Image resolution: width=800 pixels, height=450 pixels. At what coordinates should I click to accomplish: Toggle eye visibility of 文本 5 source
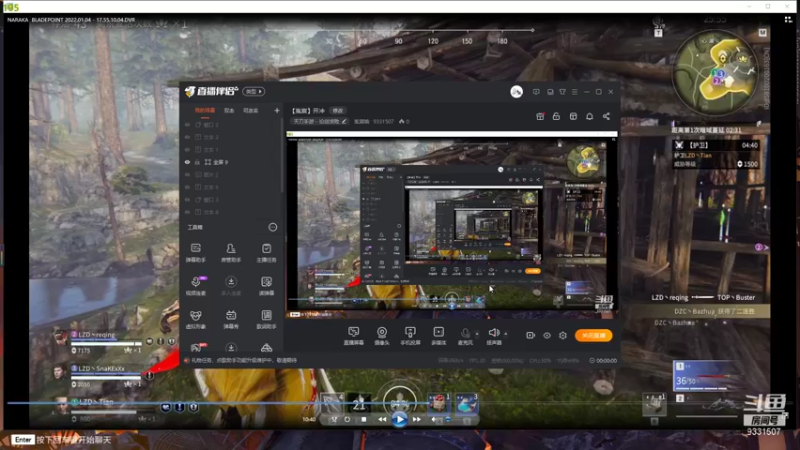pyautogui.click(x=187, y=187)
